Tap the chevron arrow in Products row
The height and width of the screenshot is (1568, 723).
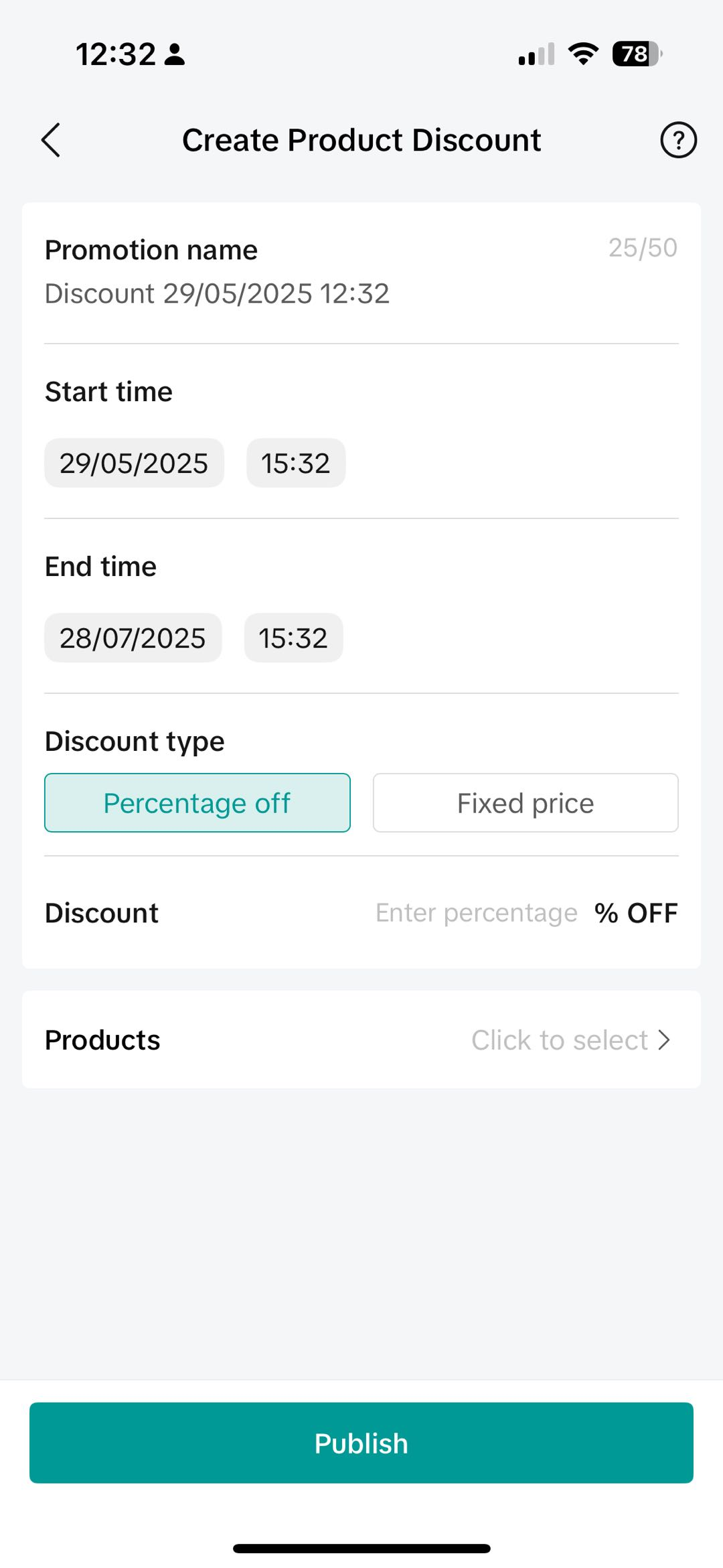pos(664,1040)
